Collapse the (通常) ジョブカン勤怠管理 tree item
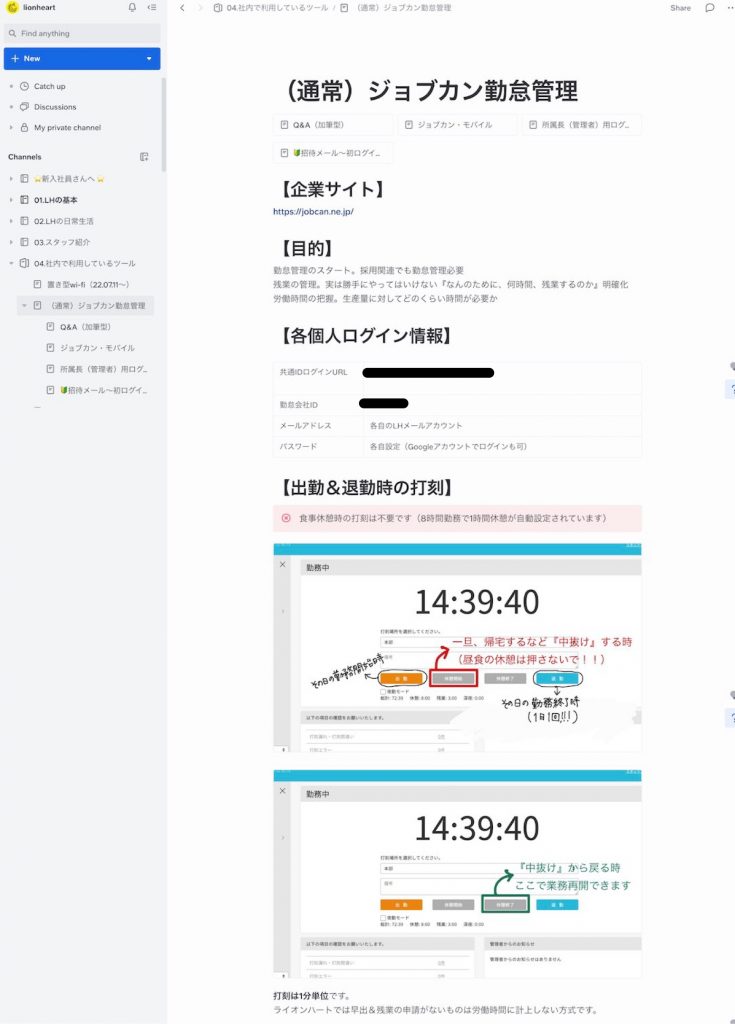735x1024 pixels. pos(24,306)
